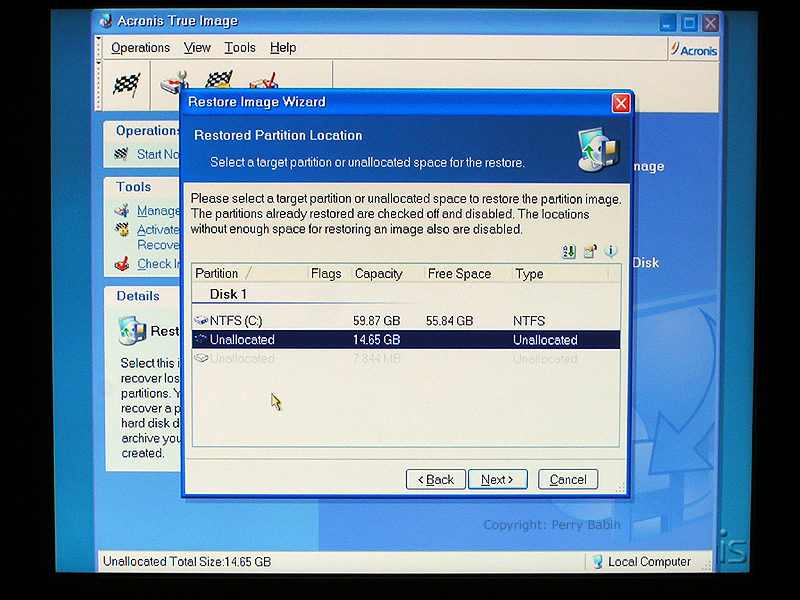Click the Local Computer status bar label
Viewport: 800px width, 600px height.
[649, 562]
